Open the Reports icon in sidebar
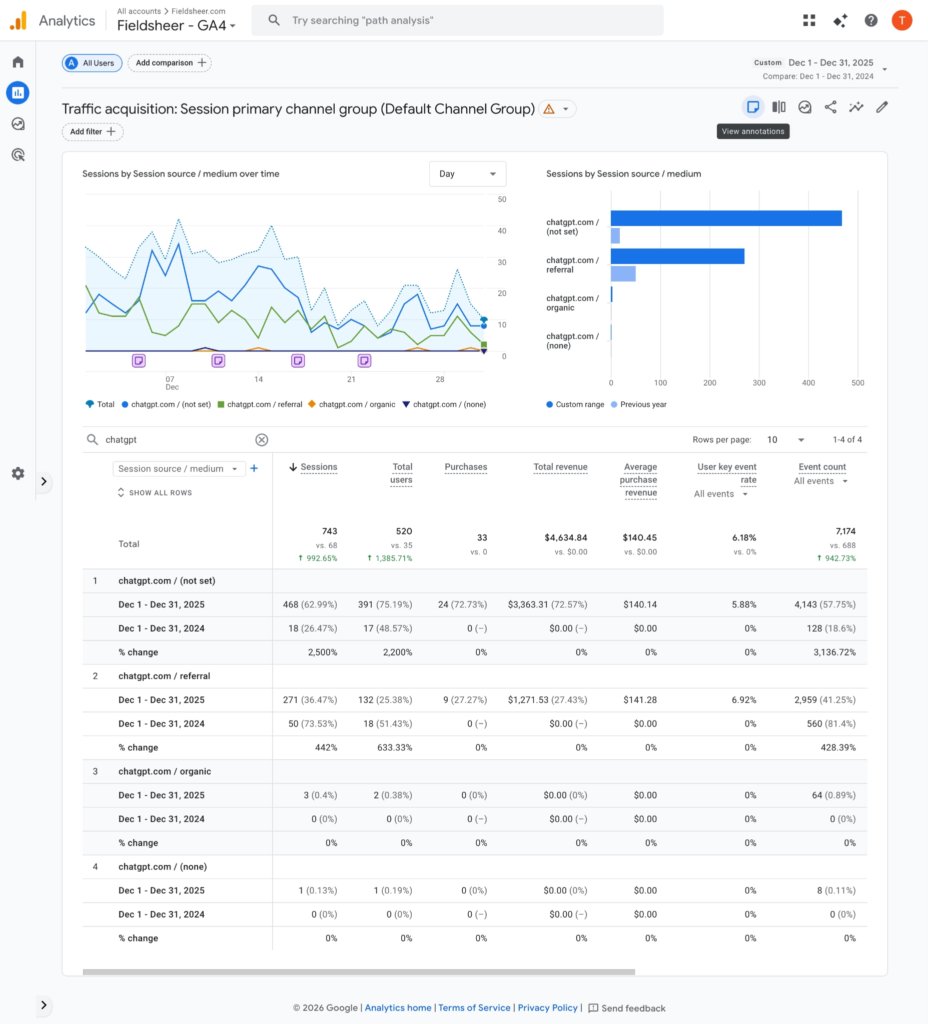Image resolution: width=928 pixels, height=1024 pixels. click(x=18, y=93)
